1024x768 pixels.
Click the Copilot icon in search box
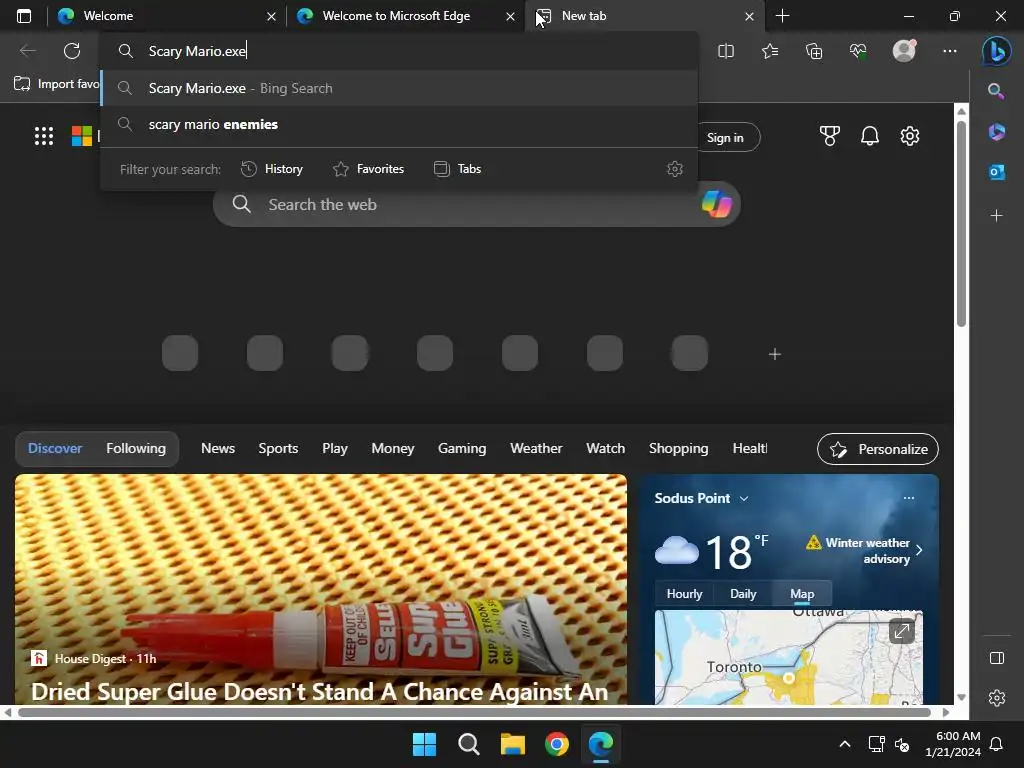[x=716, y=204]
